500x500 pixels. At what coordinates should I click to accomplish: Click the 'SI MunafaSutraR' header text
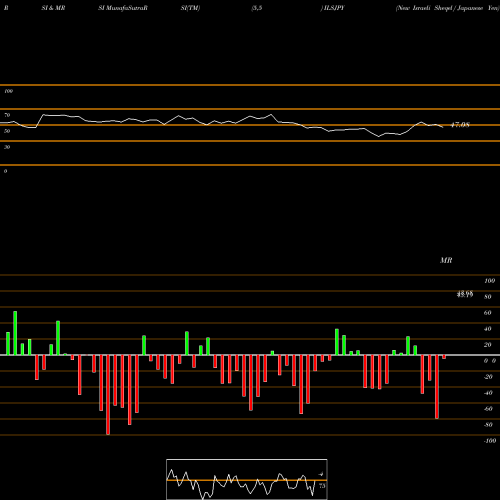123,8
